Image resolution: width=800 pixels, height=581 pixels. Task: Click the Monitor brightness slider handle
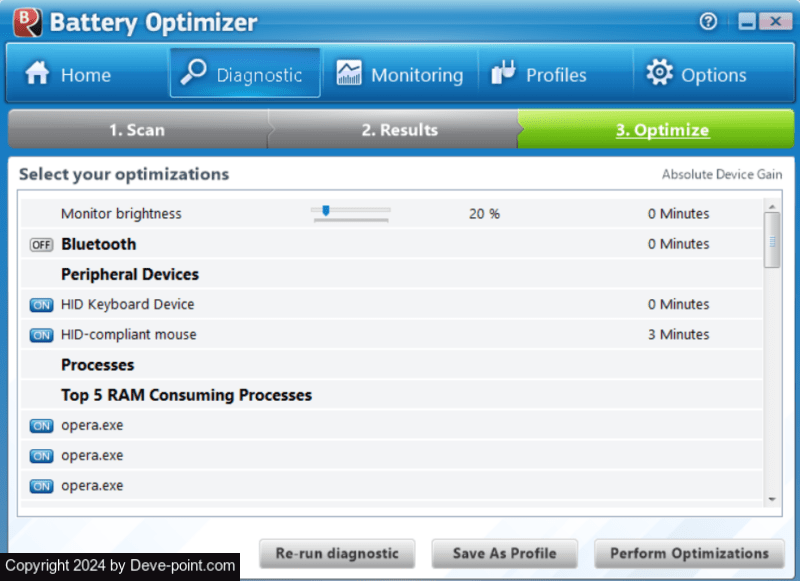pos(325,210)
